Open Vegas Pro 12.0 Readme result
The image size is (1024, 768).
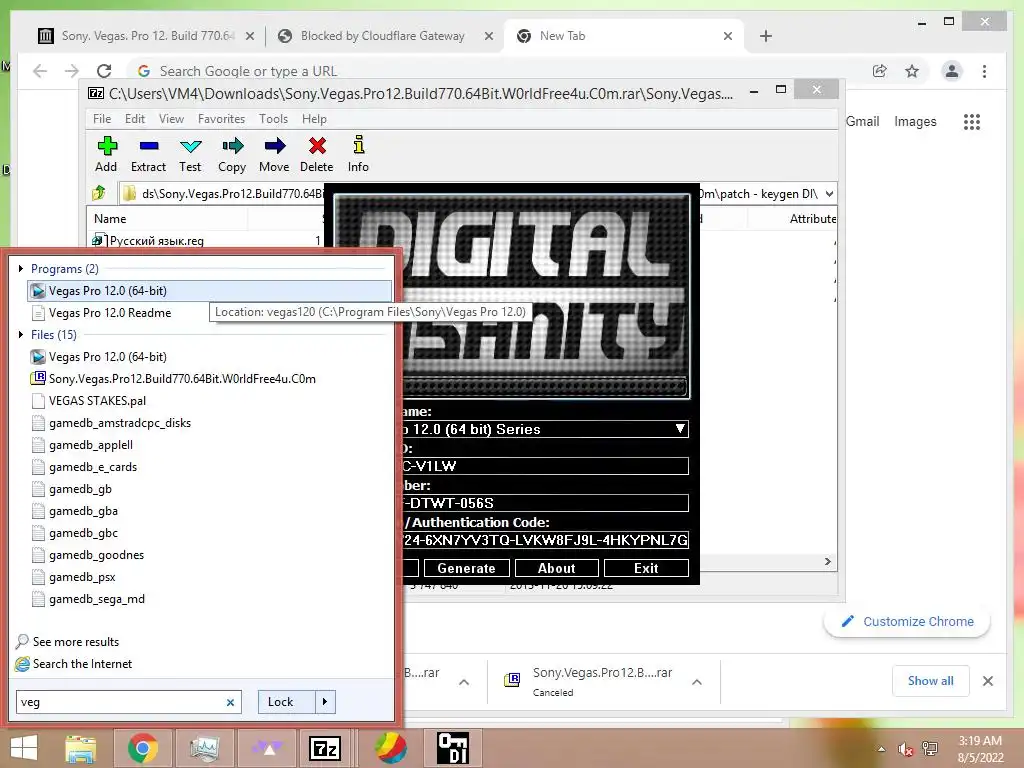110,313
